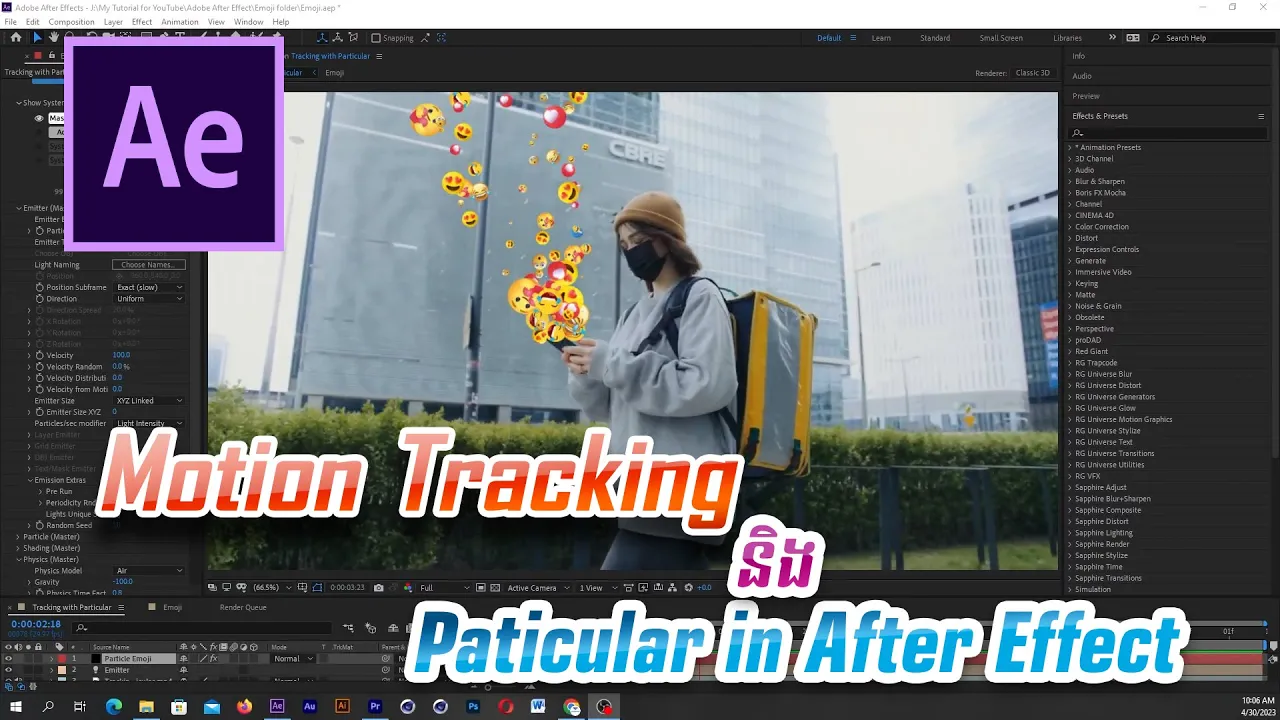Open Direction Uniform dropdown
Screen dimensions: 1280x720
149,299
